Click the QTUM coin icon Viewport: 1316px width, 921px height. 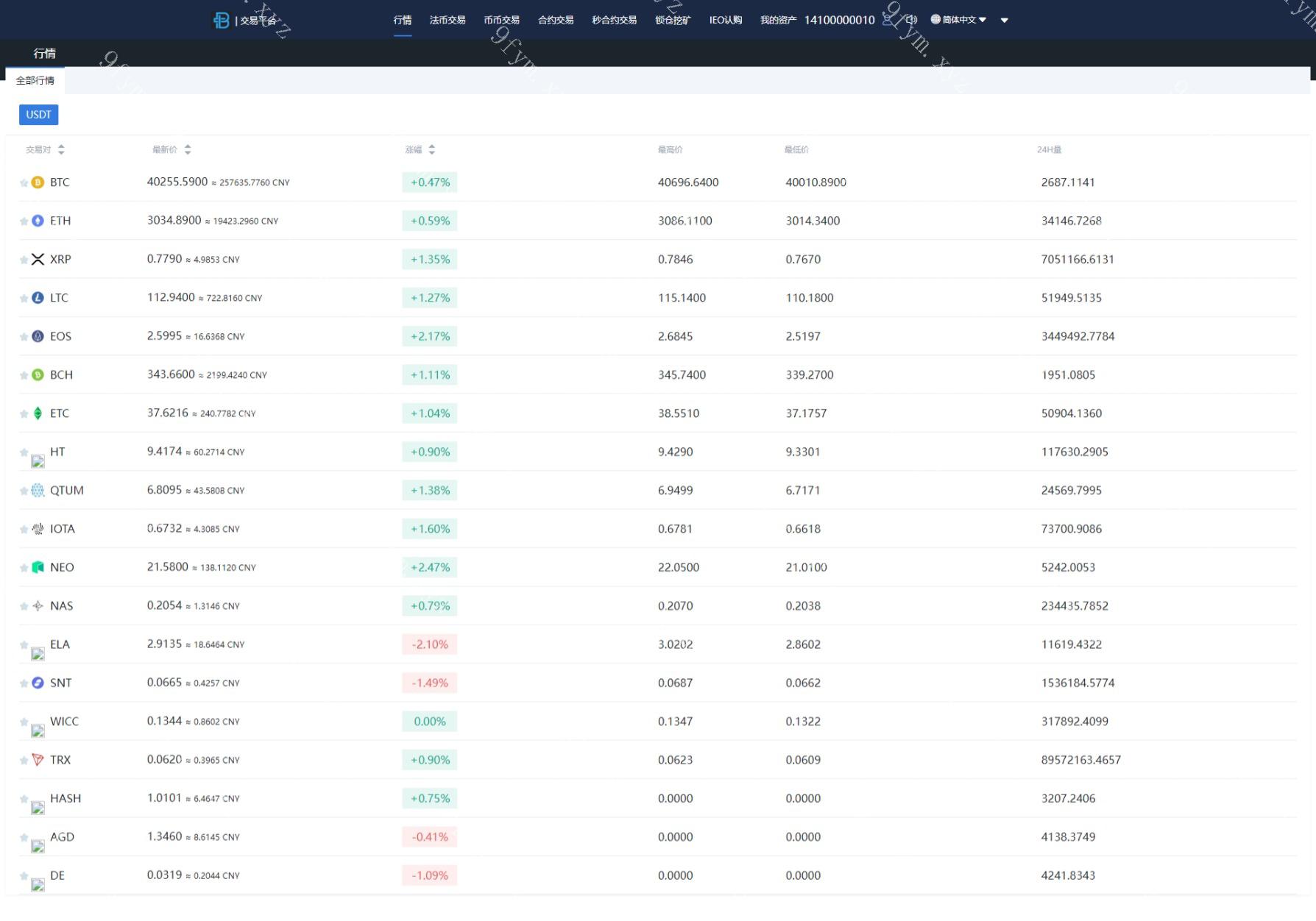click(x=38, y=490)
